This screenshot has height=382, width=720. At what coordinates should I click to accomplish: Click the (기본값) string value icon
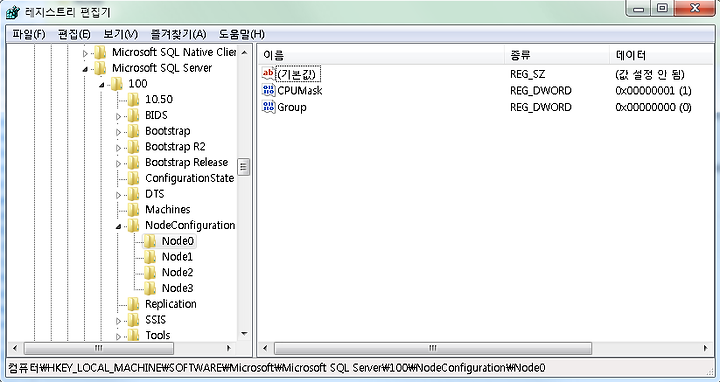click(269, 73)
